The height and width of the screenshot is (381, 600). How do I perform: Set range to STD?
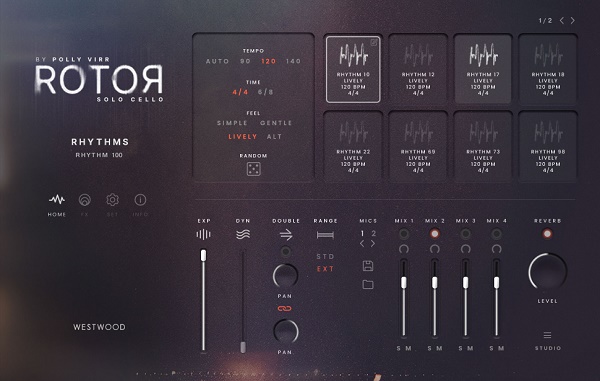(325, 257)
